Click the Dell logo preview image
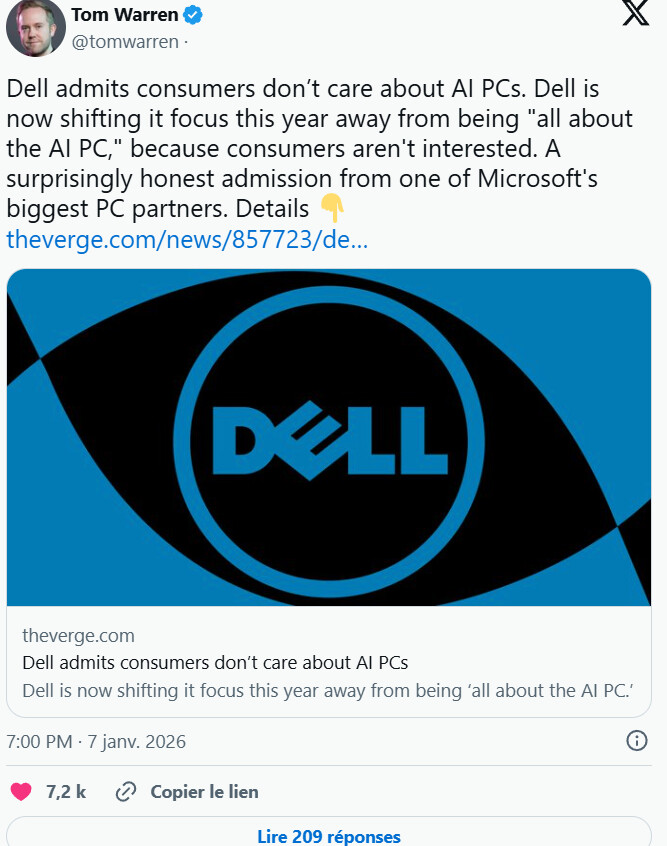 click(x=329, y=437)
